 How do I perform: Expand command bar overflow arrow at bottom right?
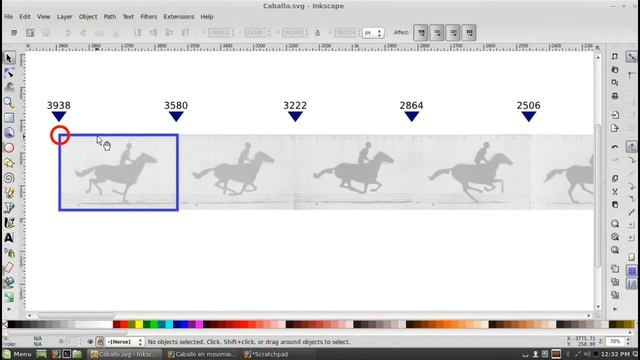click(x=615, y=309)
